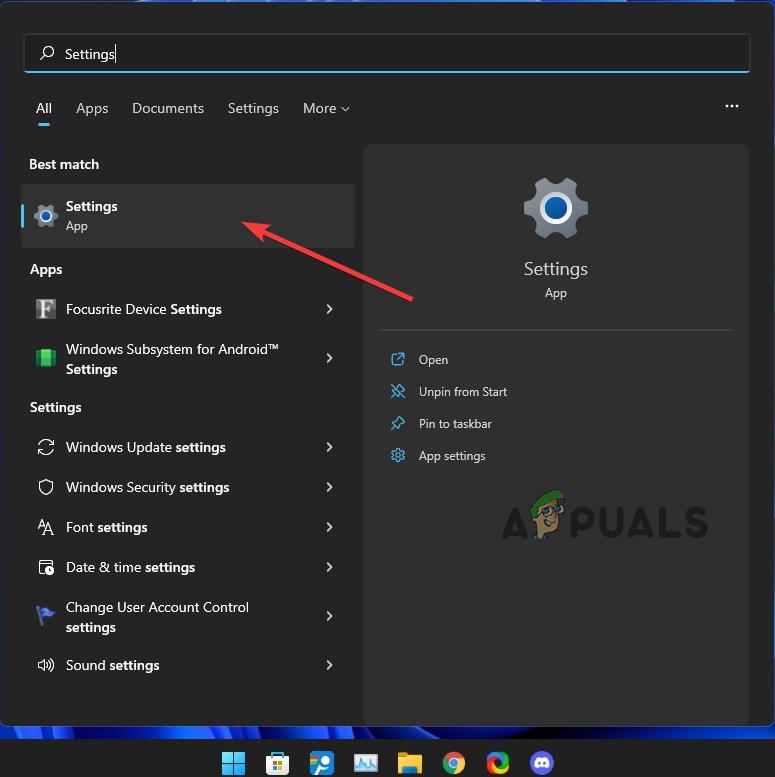Switch to the Documents filter tab
The image size is (775, 777).
pyautogui.click(x=168, y=108)
